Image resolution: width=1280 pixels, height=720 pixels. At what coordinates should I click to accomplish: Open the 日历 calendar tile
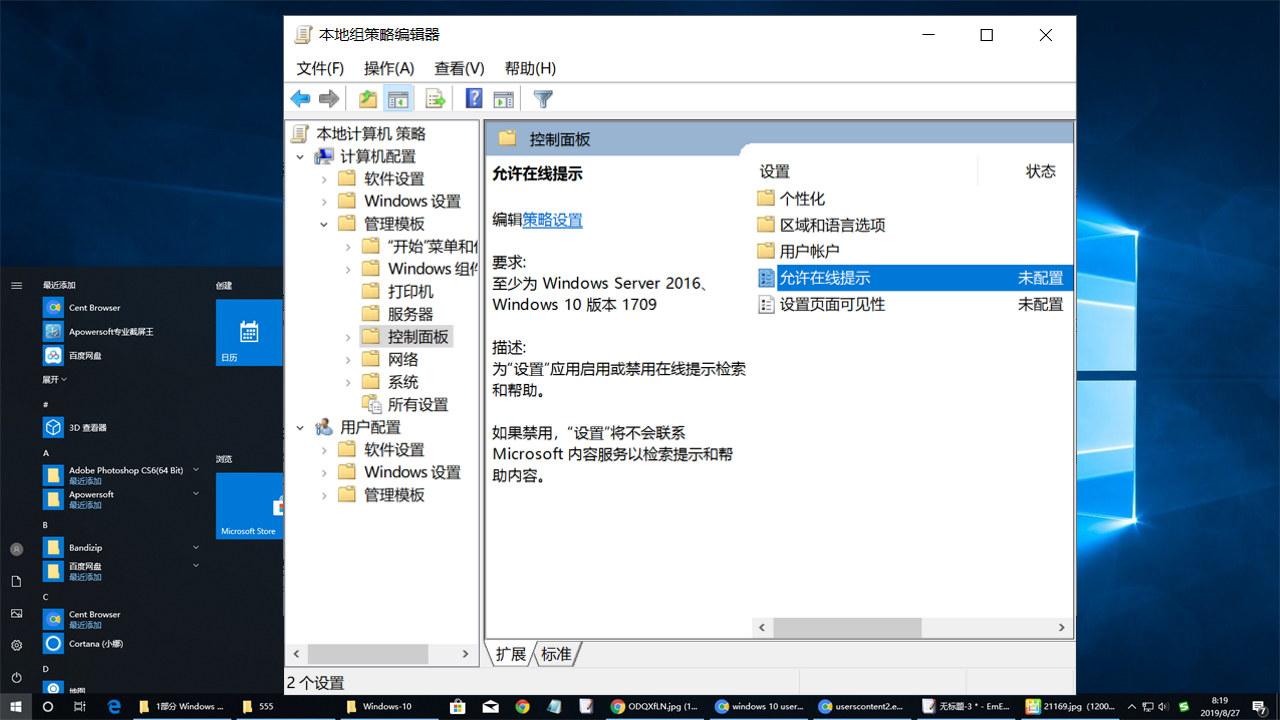click(x=249, y=333)
